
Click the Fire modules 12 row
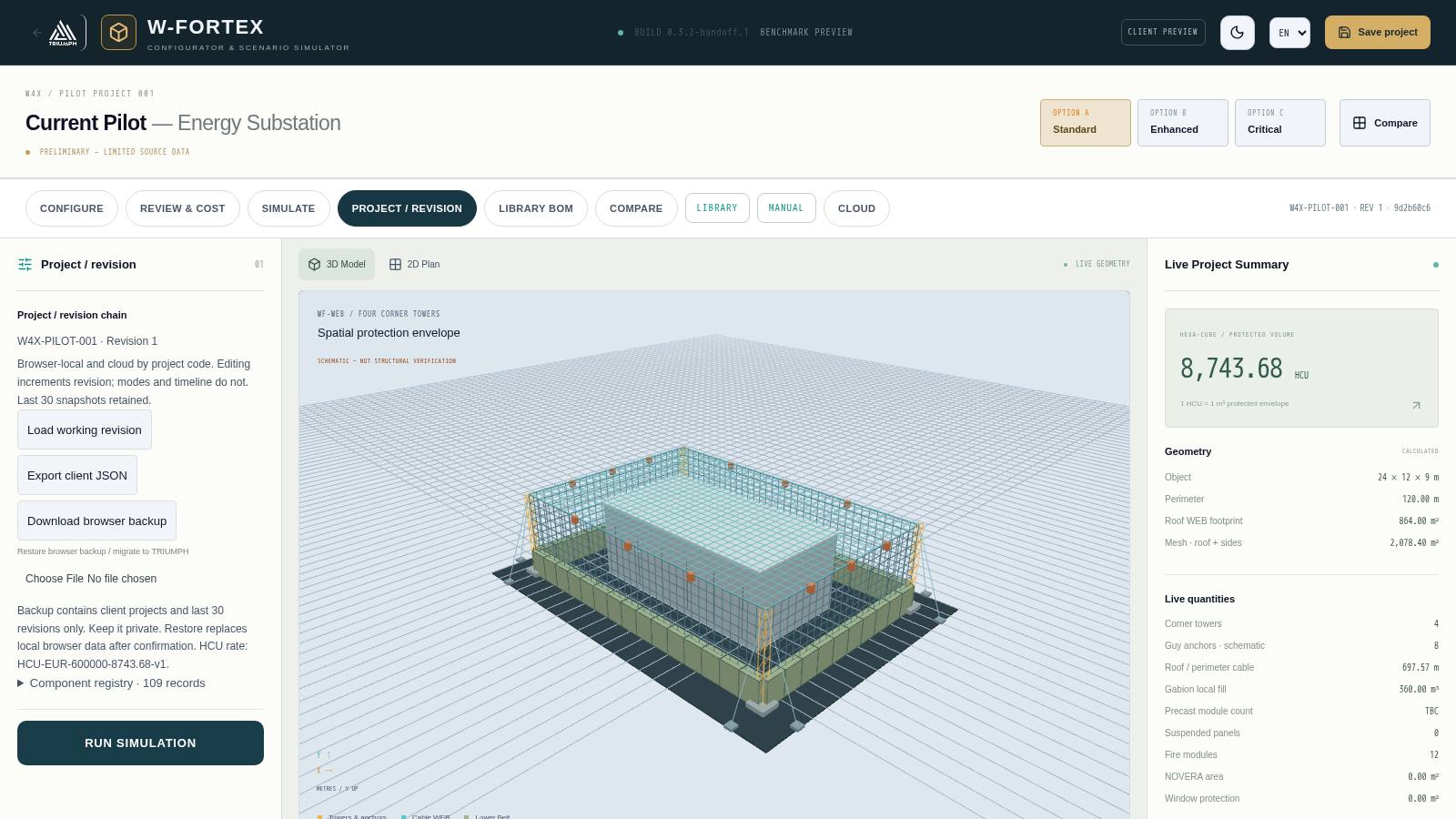click(1301, 754)
